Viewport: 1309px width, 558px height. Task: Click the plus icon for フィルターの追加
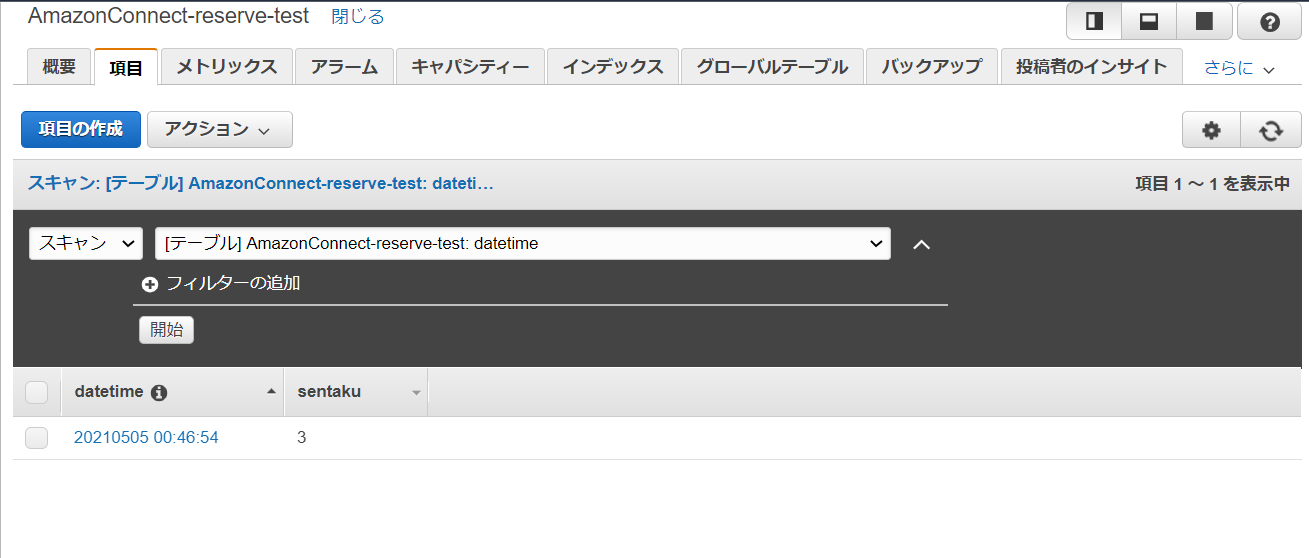click(150, 284)
